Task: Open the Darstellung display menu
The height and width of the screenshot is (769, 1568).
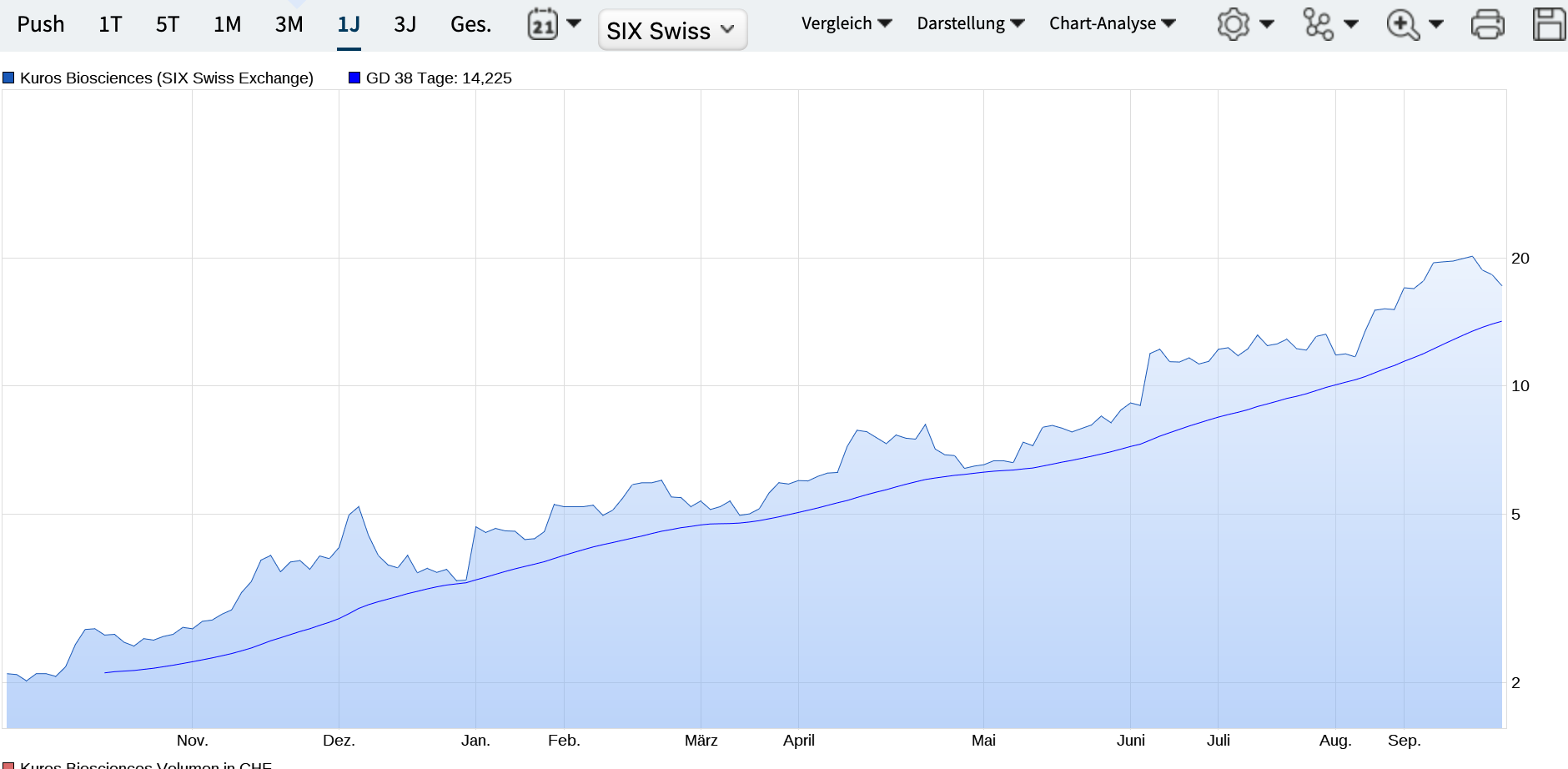Action: pos(970,23)
